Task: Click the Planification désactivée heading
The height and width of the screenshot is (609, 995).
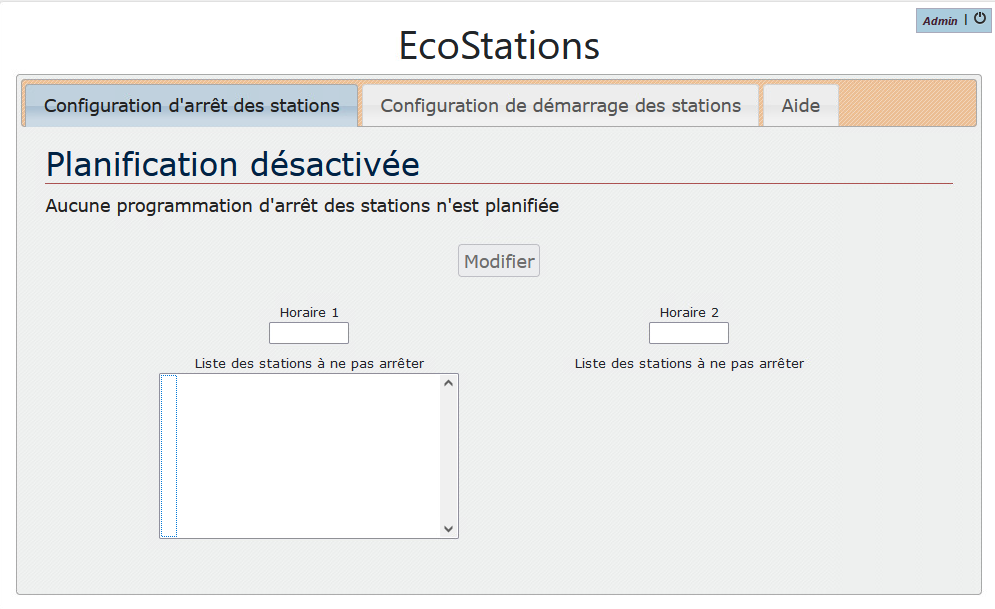Action: (x=233, y=164)
